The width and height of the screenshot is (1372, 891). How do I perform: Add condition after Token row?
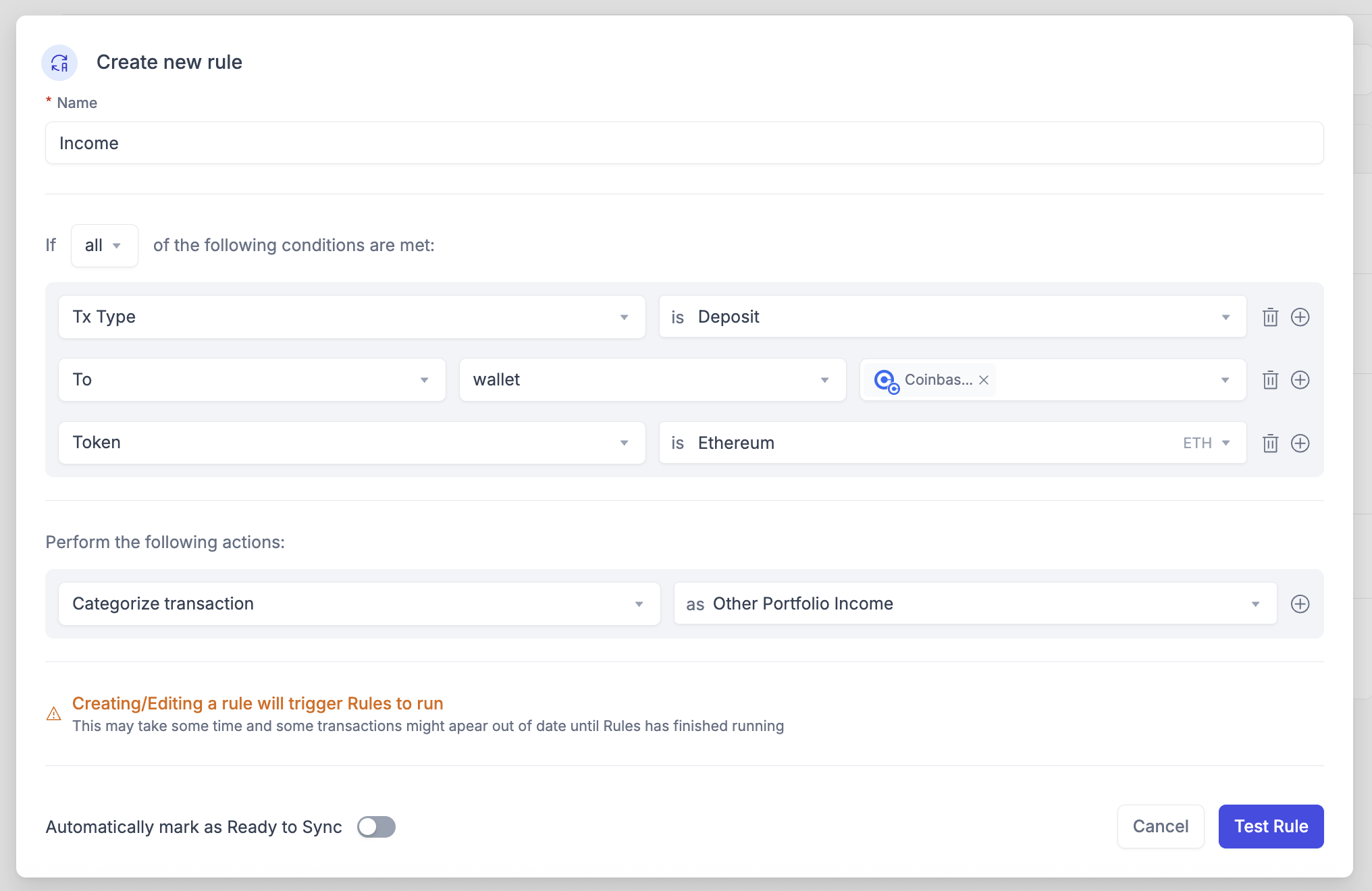1300,443
